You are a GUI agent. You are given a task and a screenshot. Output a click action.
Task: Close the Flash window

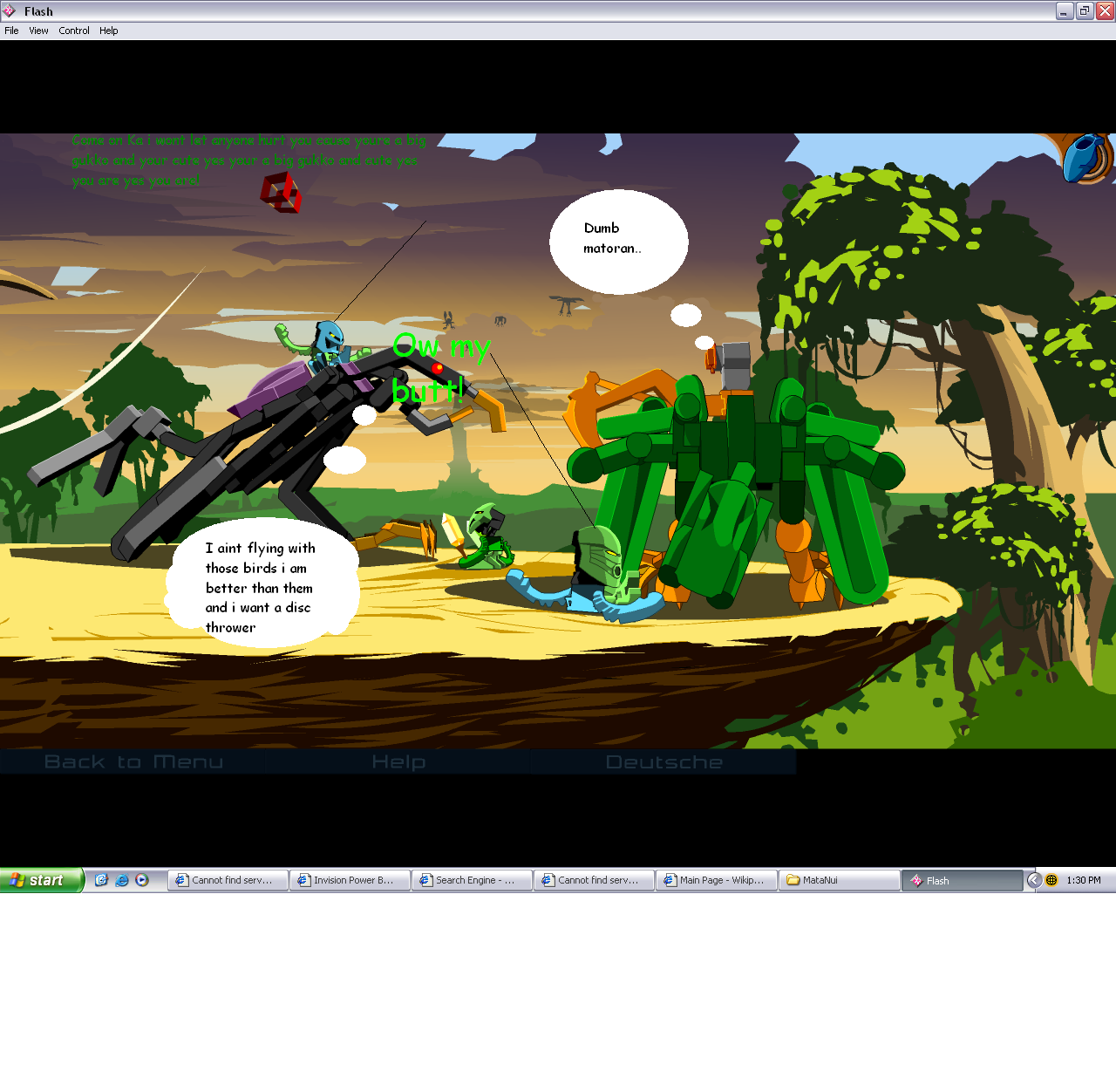coord(1105,11)
